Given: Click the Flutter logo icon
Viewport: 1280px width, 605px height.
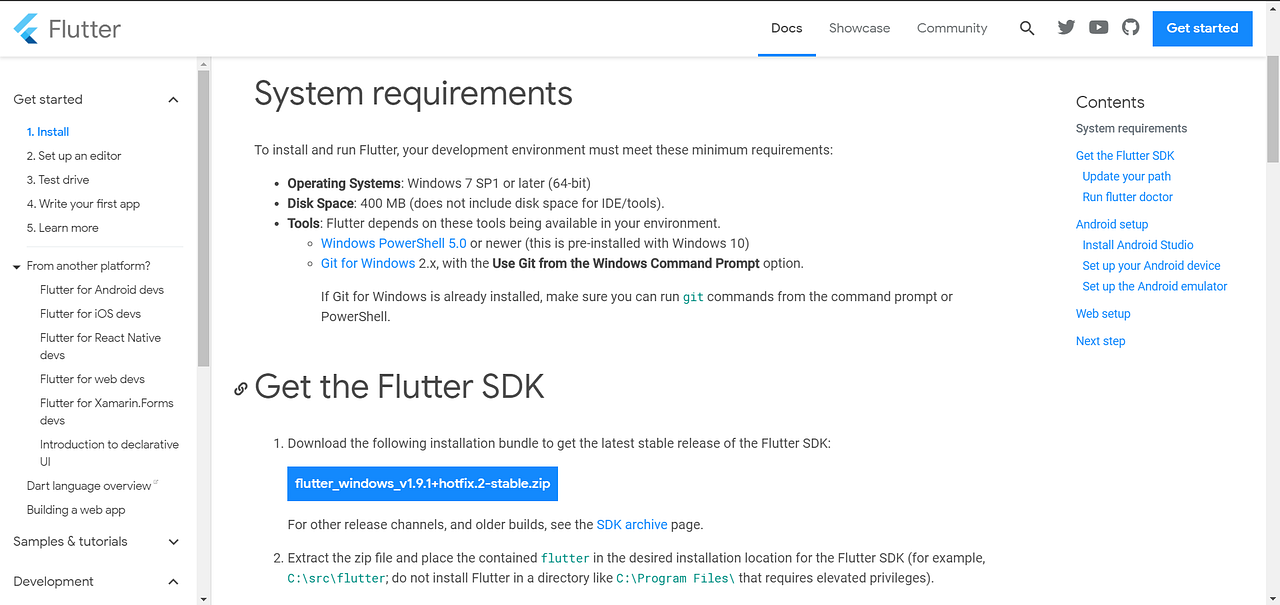Looking at the screenshot, I should coord(24,28).
